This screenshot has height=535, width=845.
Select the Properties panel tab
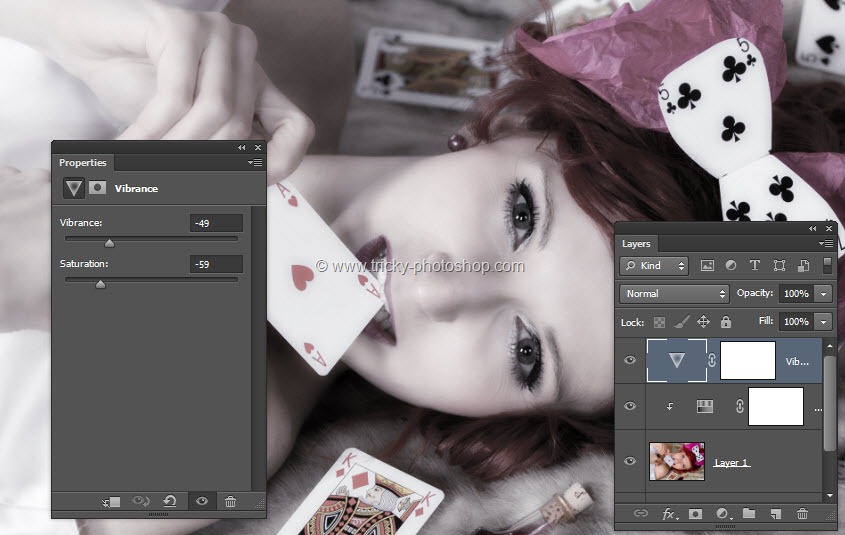82,163
